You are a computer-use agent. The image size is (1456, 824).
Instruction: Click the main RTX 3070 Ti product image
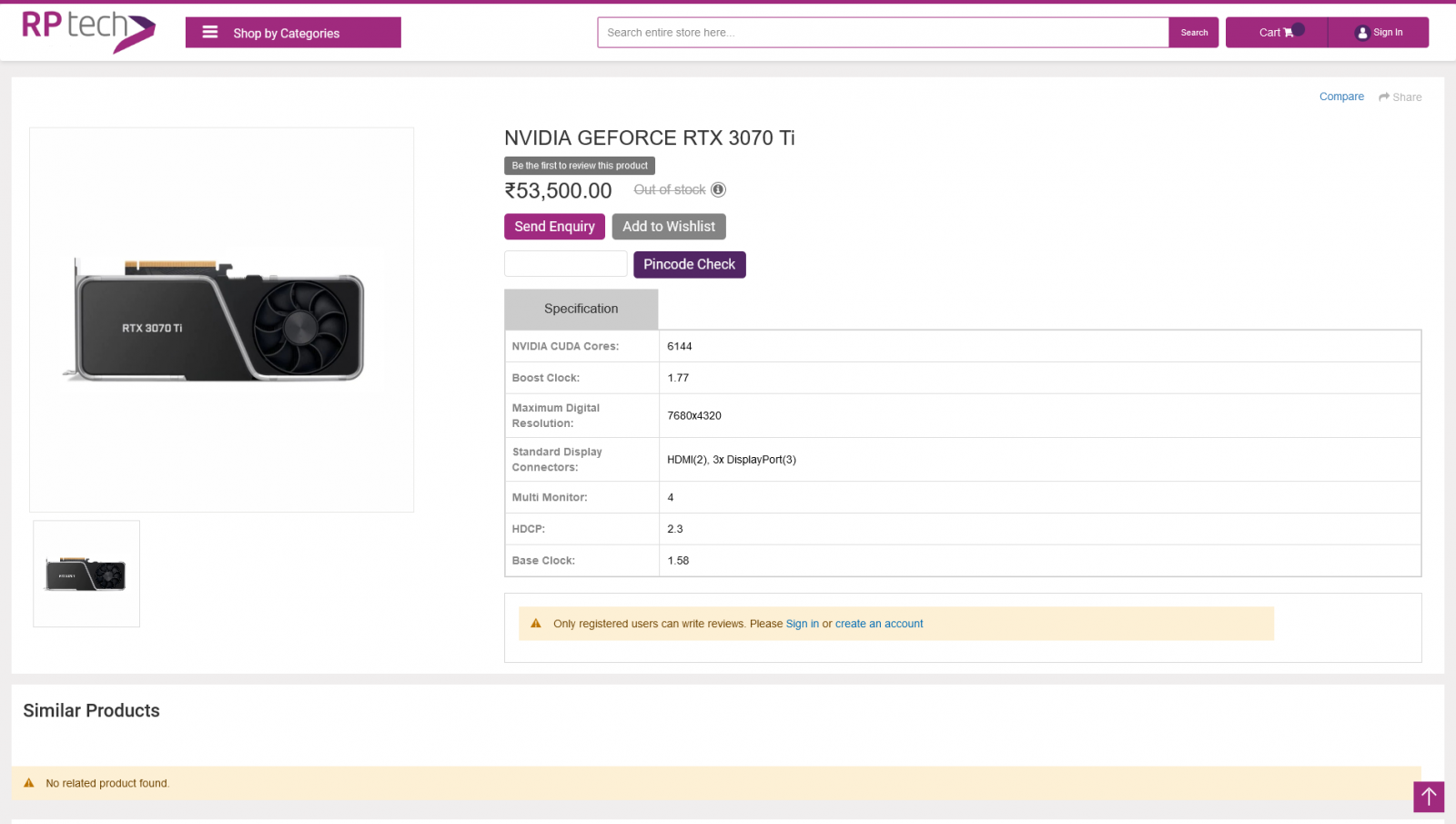click(x=221, y=320)
